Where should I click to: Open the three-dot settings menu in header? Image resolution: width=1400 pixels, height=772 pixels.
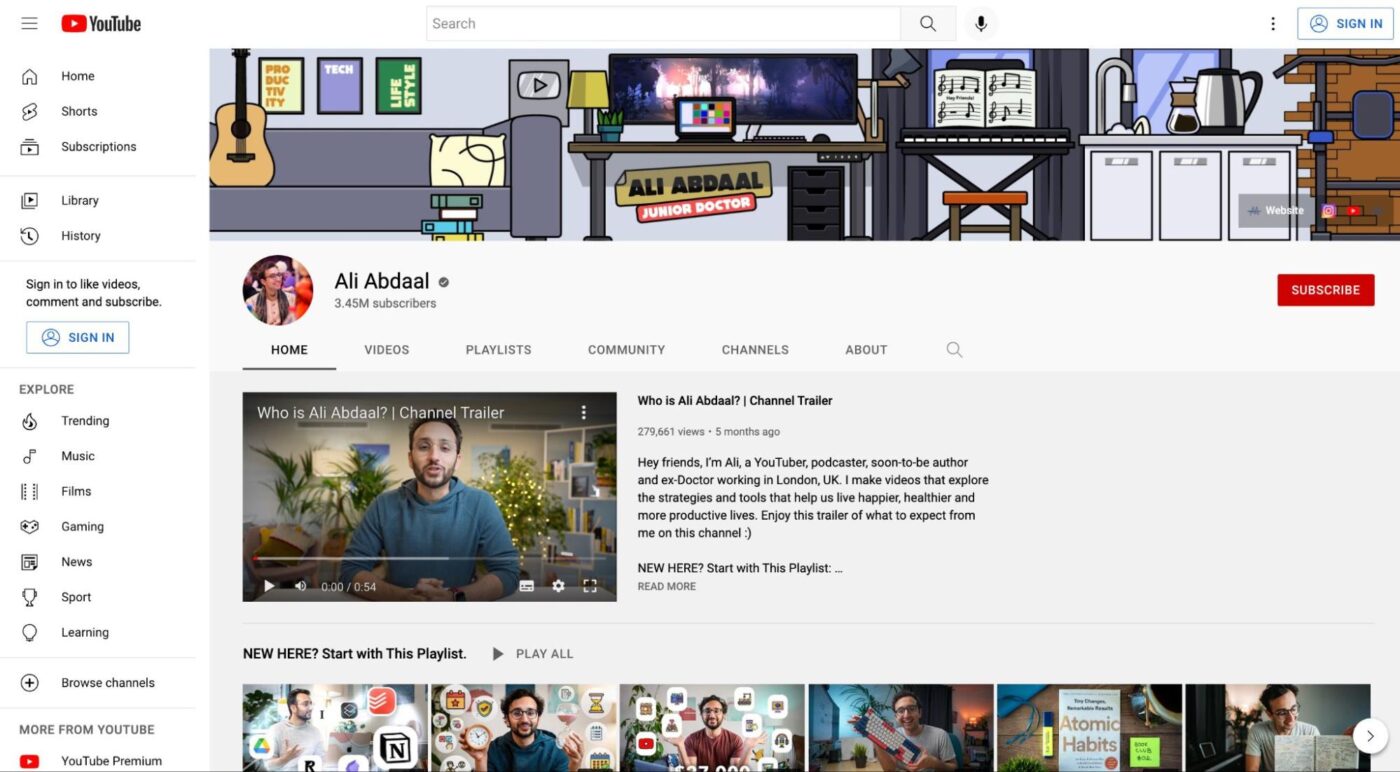pos(1272,24)
